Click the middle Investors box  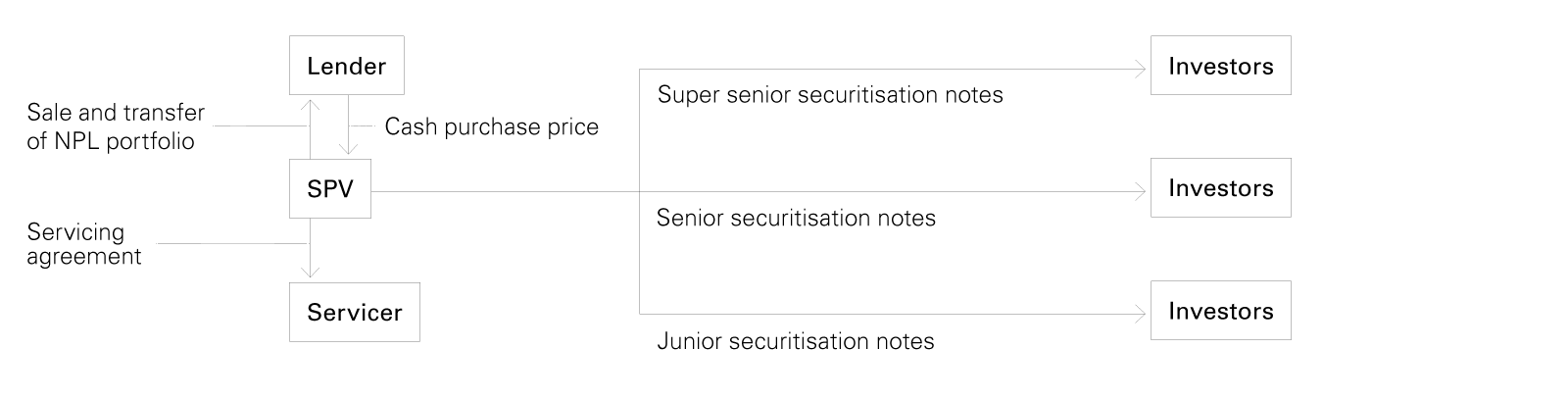pos(1220,188)
